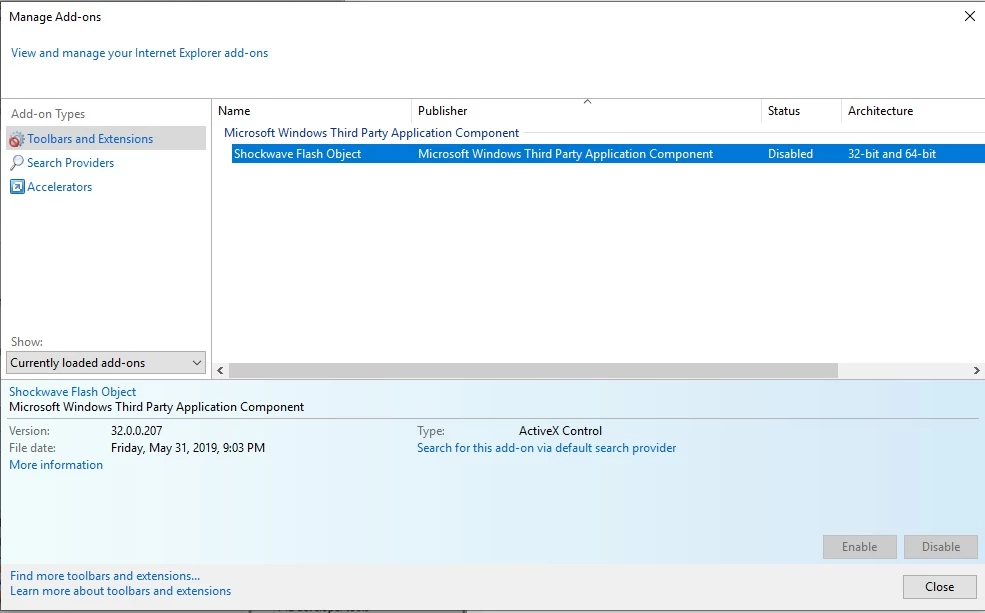Click the file date Friday, May 31, 2019
Viewport: 985px width, 613px height.
click(188, 448)
